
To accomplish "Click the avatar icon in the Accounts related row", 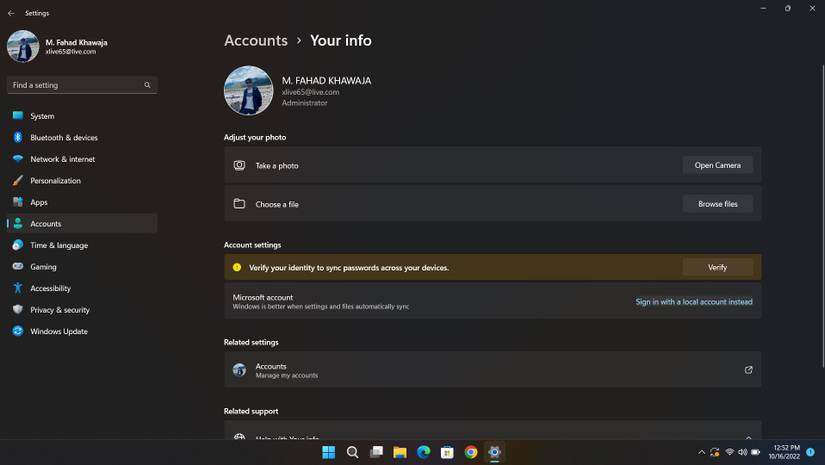I will (x=239, y=370).
